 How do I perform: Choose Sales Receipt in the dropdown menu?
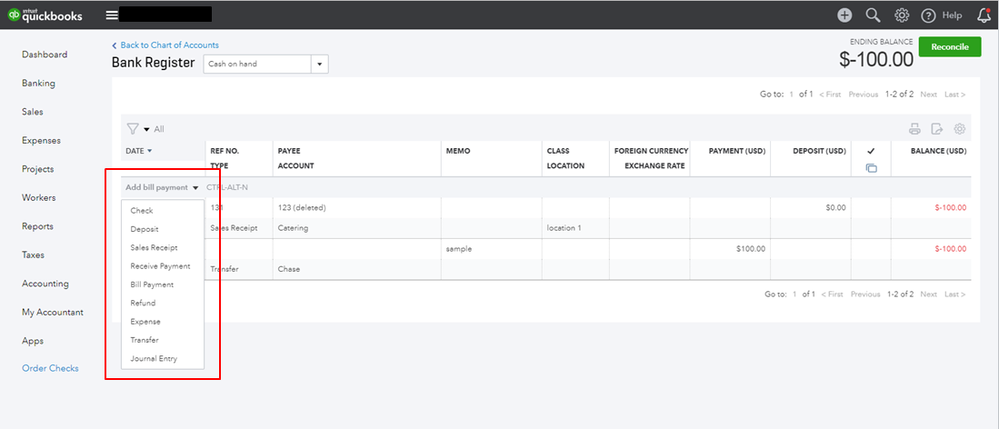point(154,248)
